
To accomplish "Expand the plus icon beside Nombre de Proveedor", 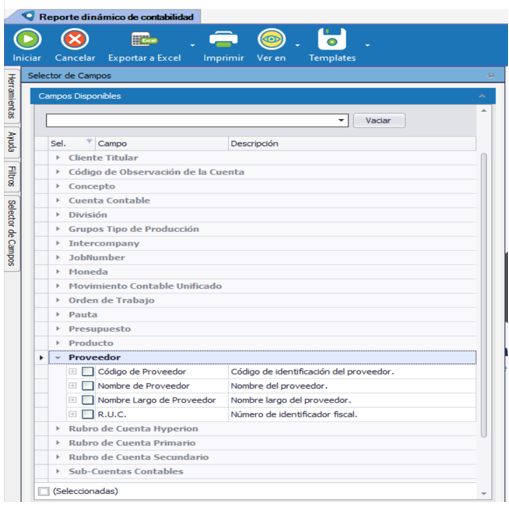I will [x=73, y=386].
